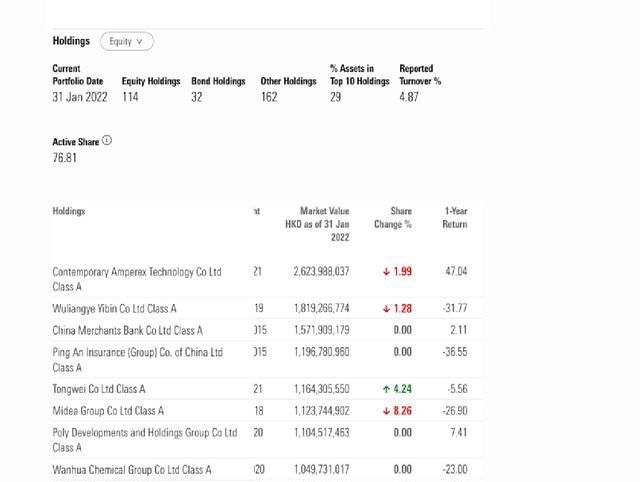
Task: Select market value 2,623,988,037
Action: click(x=321, y=272)
